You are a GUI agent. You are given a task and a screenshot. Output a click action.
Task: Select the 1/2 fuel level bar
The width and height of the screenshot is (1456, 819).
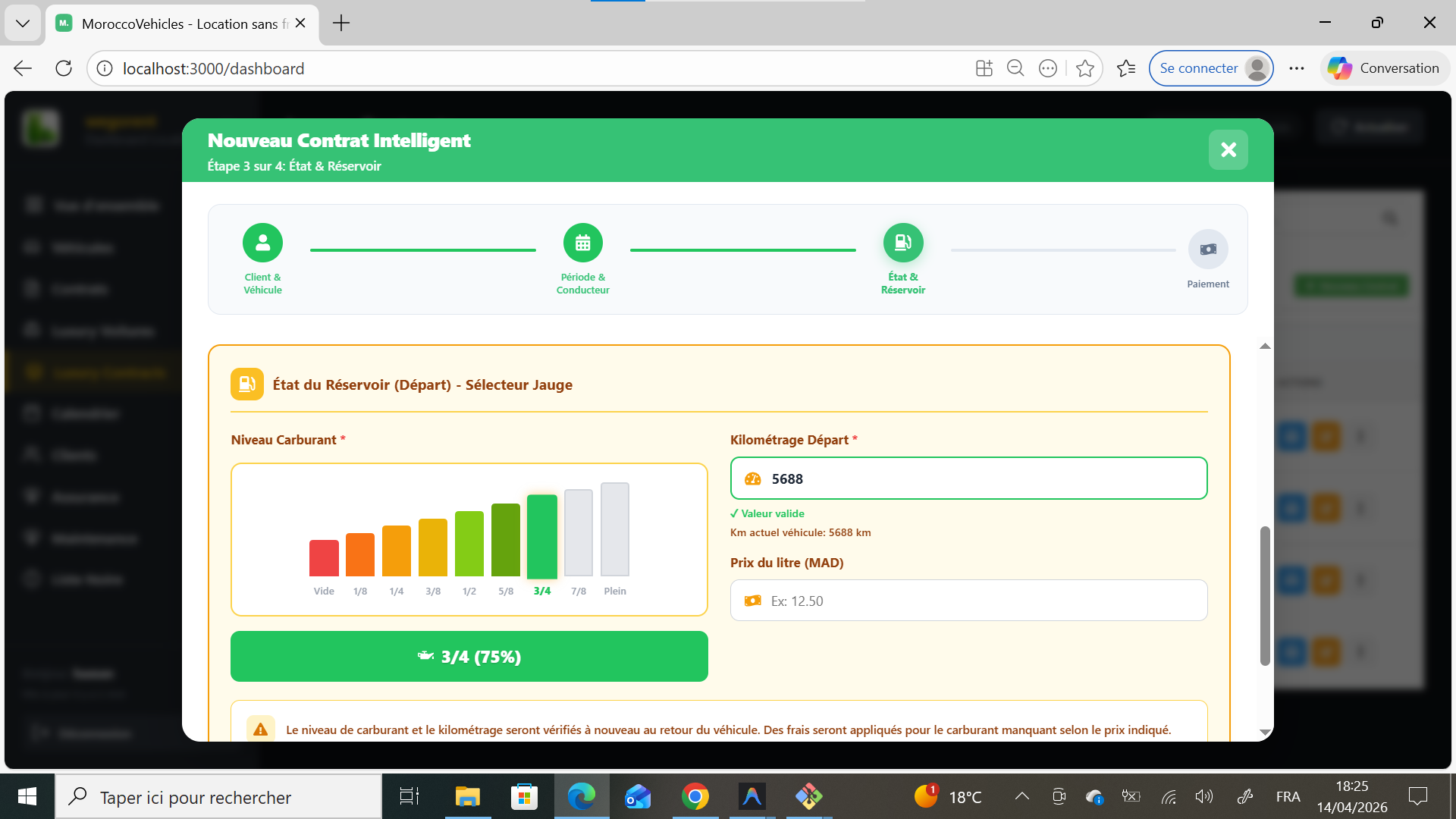(x=469, y=544)
